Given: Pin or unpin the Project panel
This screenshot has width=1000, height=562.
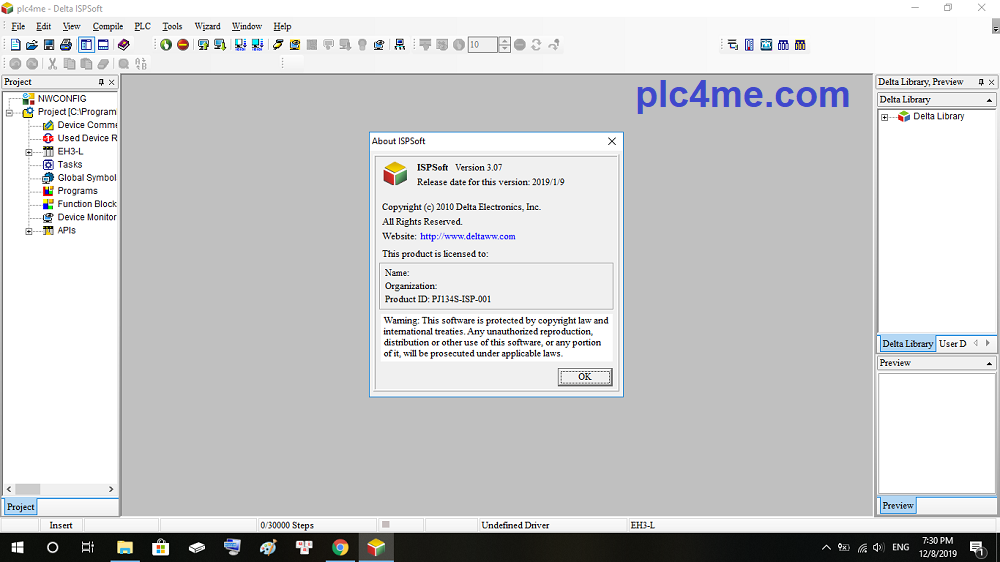Looking at the screenshot, I should point(100,82).
